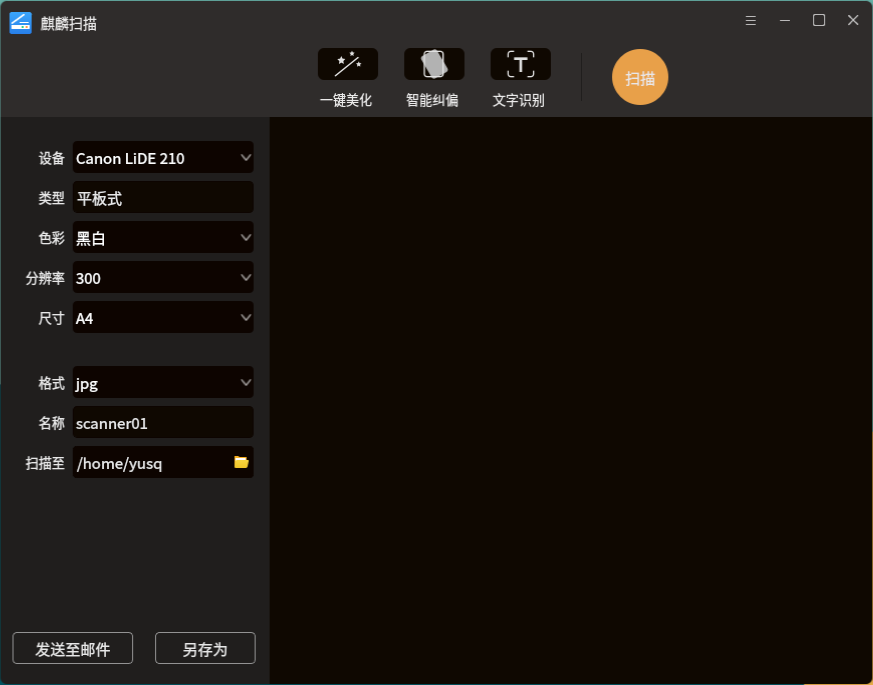Maximize the Kylin Scan window

click(x=819, y=21)
